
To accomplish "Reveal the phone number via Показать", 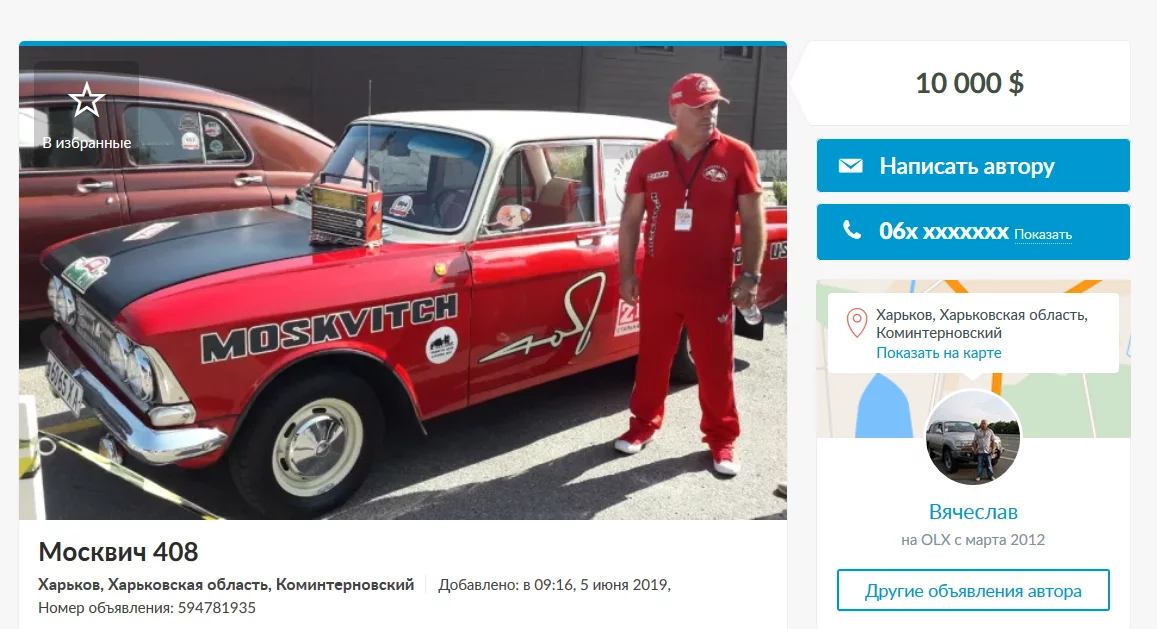I will coord(1043,234).
